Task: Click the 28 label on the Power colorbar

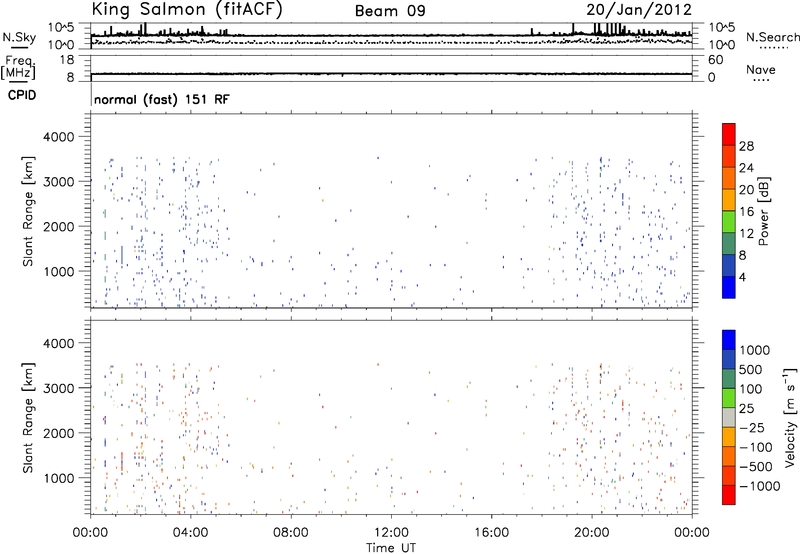Action: [746, 146]
